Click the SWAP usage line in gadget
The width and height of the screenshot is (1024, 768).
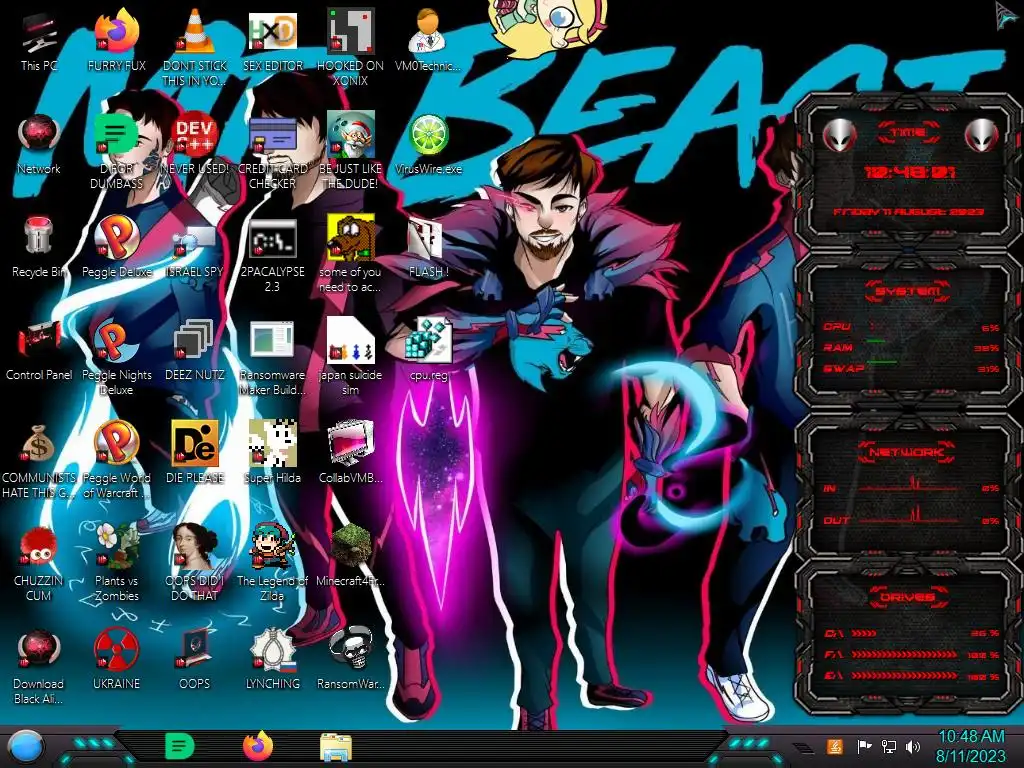click(x=911, y=368)
